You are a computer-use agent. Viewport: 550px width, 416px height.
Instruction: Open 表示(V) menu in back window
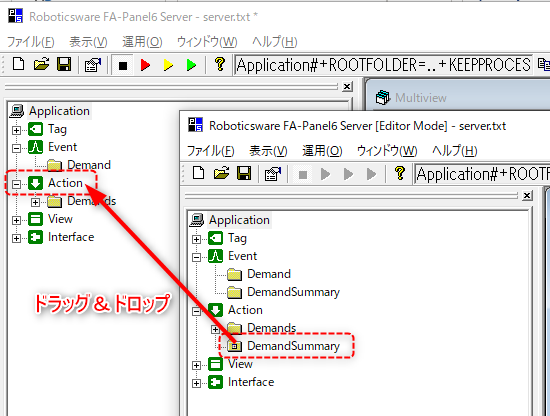(x=88, y=42)
